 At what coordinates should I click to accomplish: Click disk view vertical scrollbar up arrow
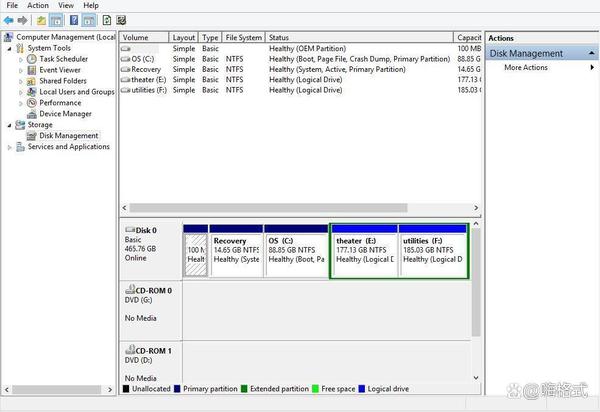coord(476,223)
